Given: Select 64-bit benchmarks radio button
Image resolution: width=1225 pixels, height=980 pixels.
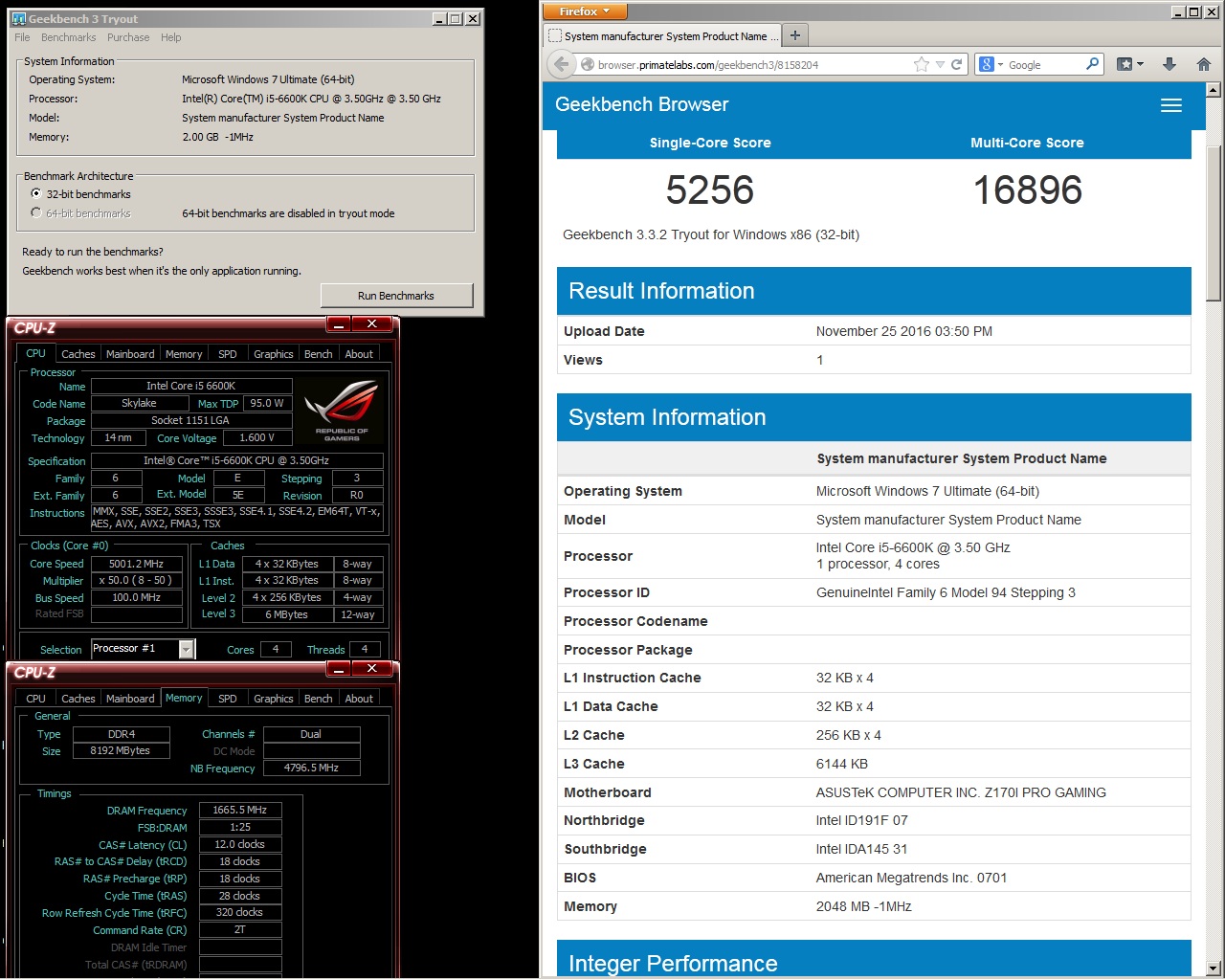Looking at the screenshot, I should 36,212.
